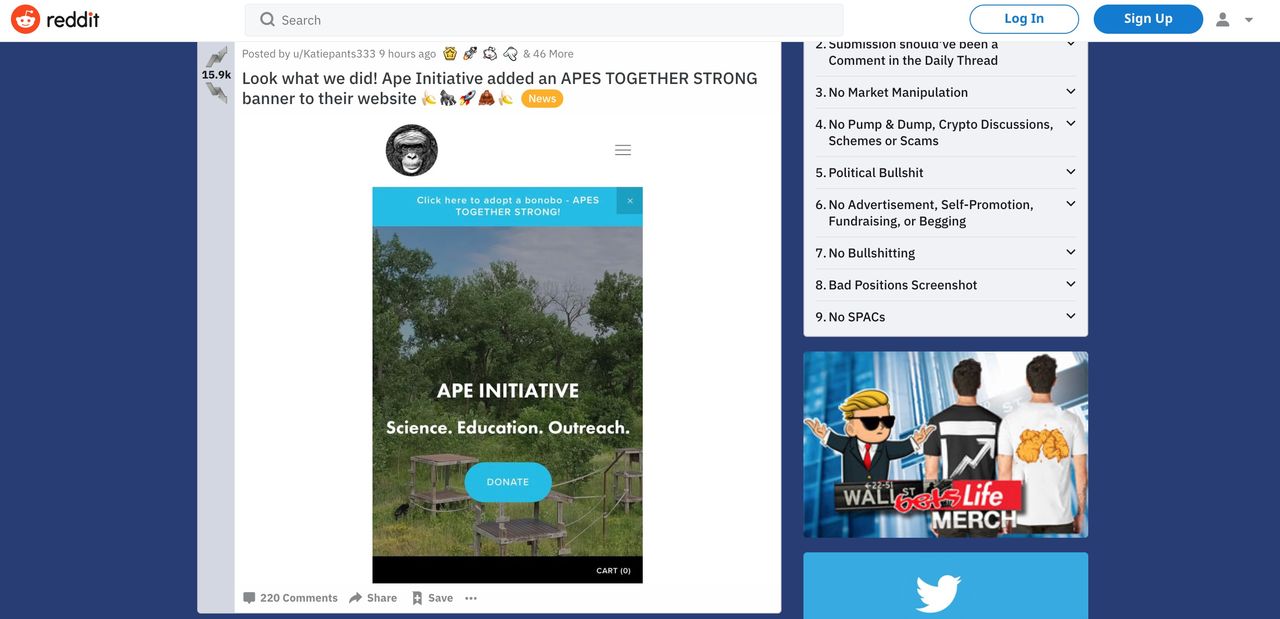Expand rule 7 No Bullshitting

pyautogui.click(x=1070, y=253)
